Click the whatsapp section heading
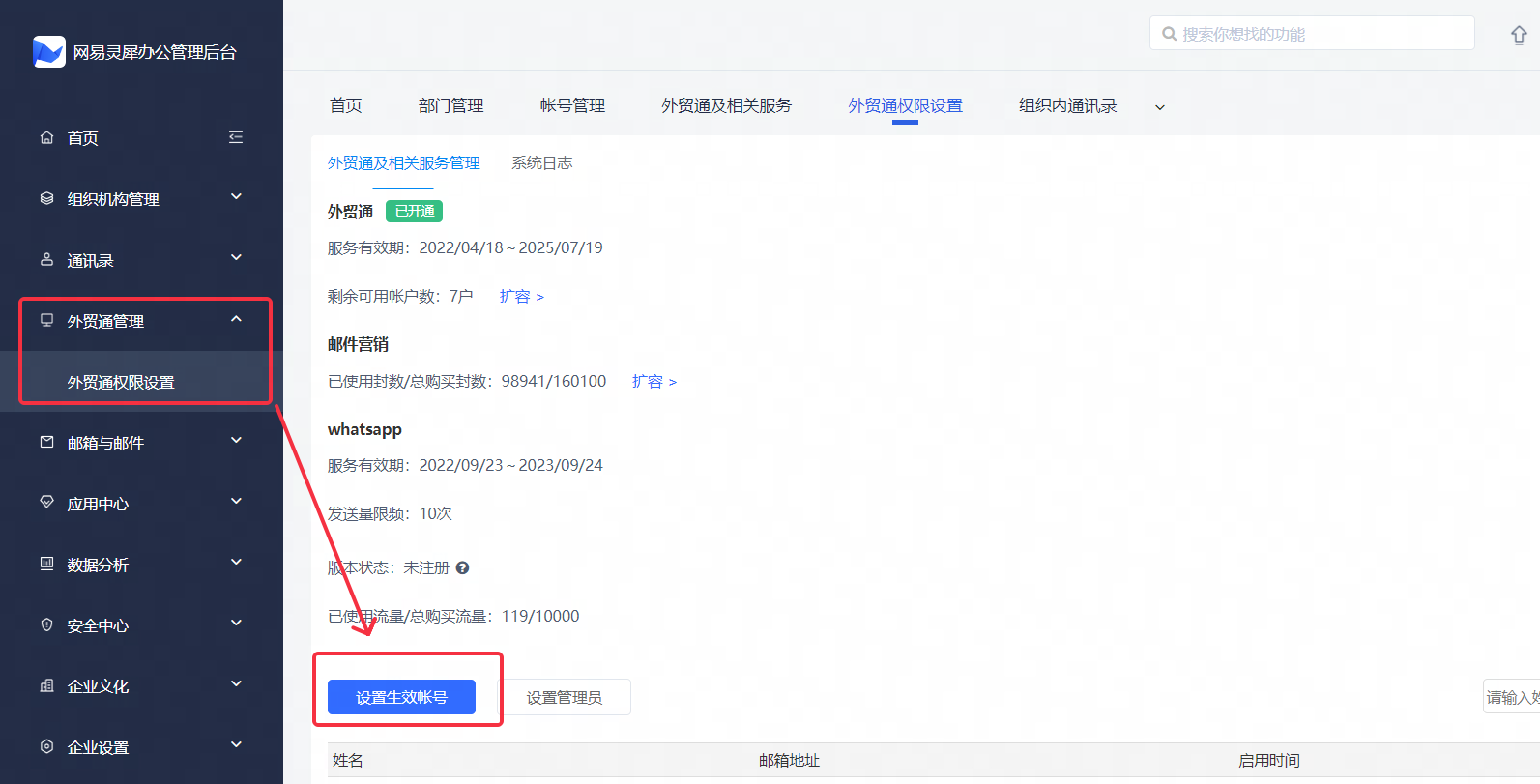Screen dimensions: 1540x784 point(364,429)
